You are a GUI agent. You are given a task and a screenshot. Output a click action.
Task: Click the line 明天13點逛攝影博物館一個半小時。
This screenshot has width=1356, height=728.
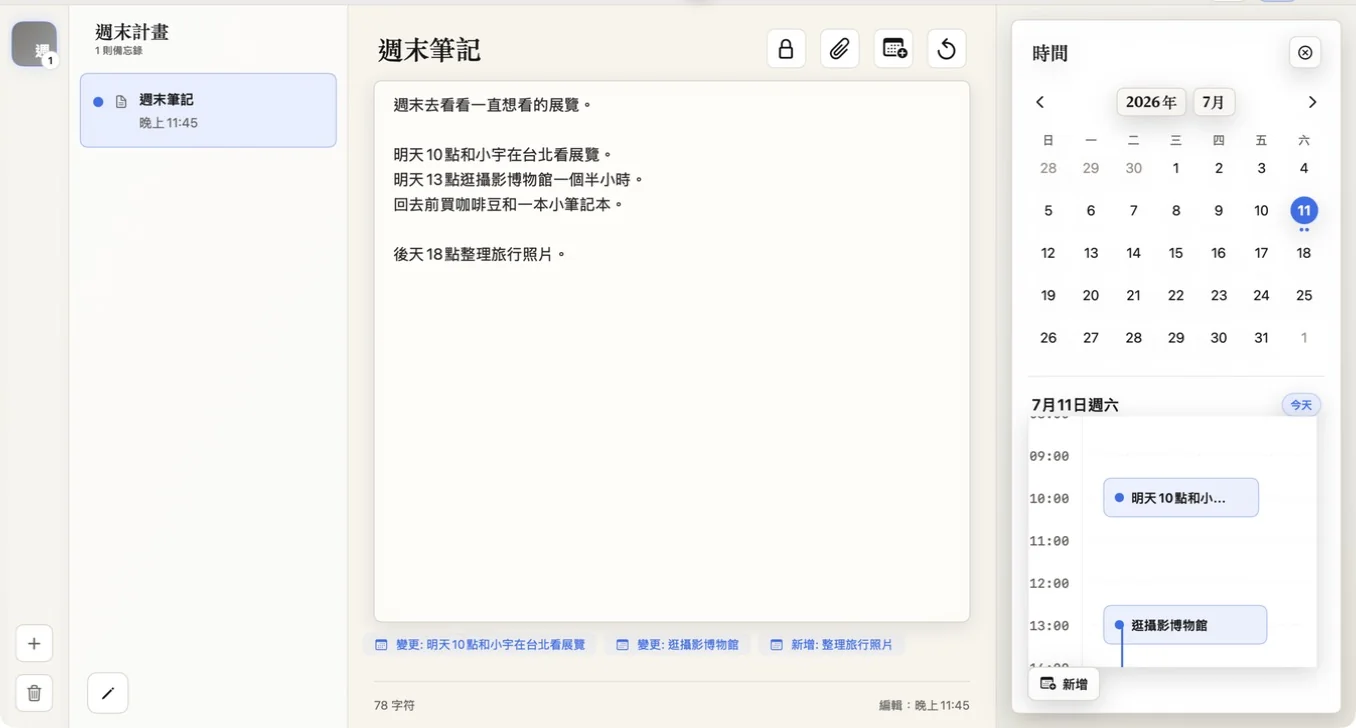point(519,179)
